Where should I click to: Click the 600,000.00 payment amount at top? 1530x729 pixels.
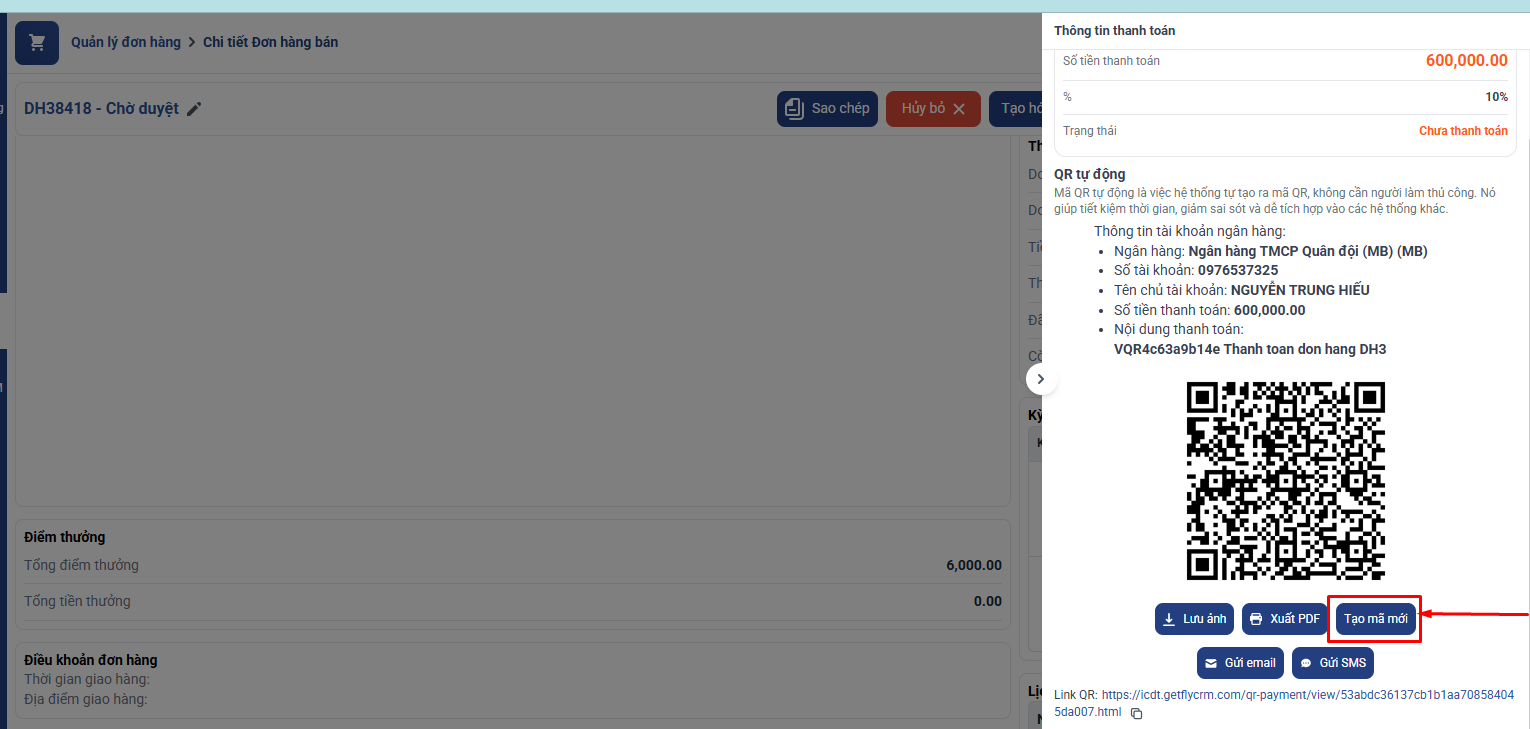click(1466, 61)
